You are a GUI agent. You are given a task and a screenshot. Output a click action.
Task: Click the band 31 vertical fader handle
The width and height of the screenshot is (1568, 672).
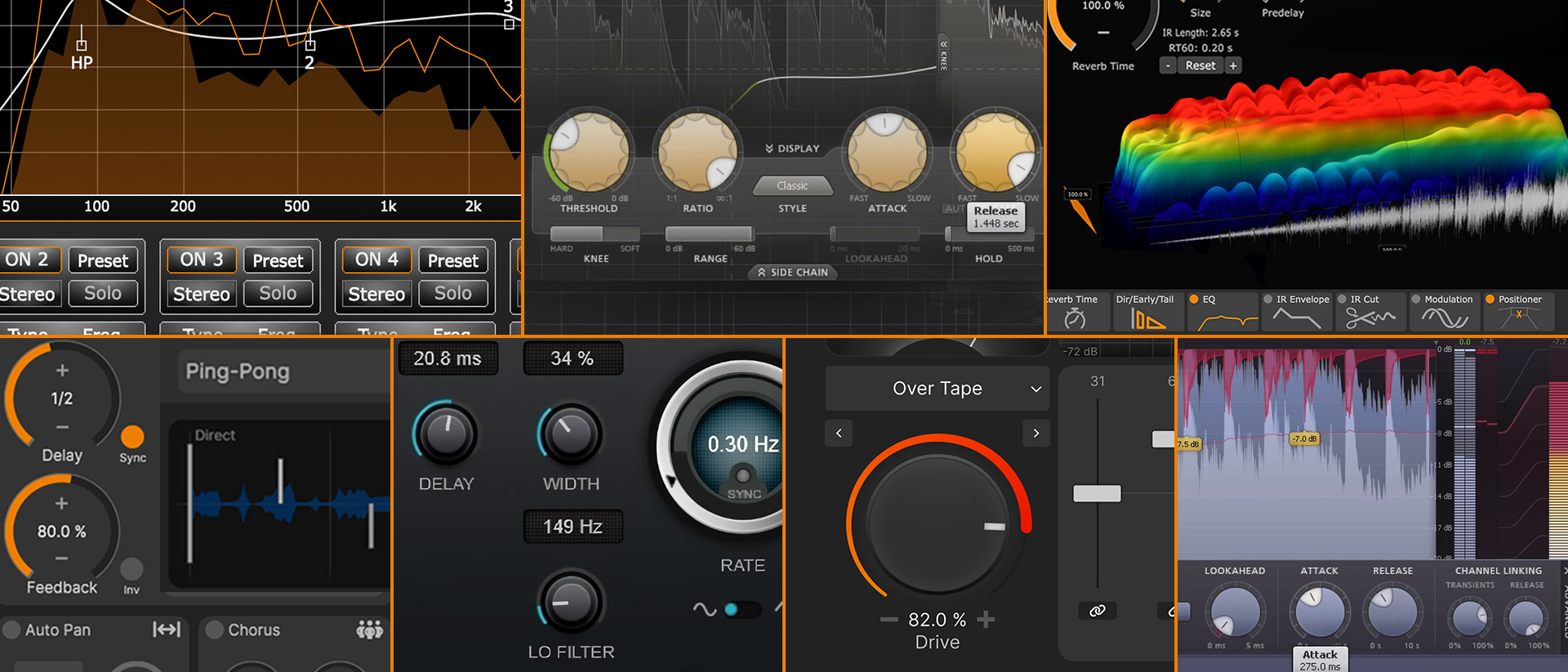1097,493
